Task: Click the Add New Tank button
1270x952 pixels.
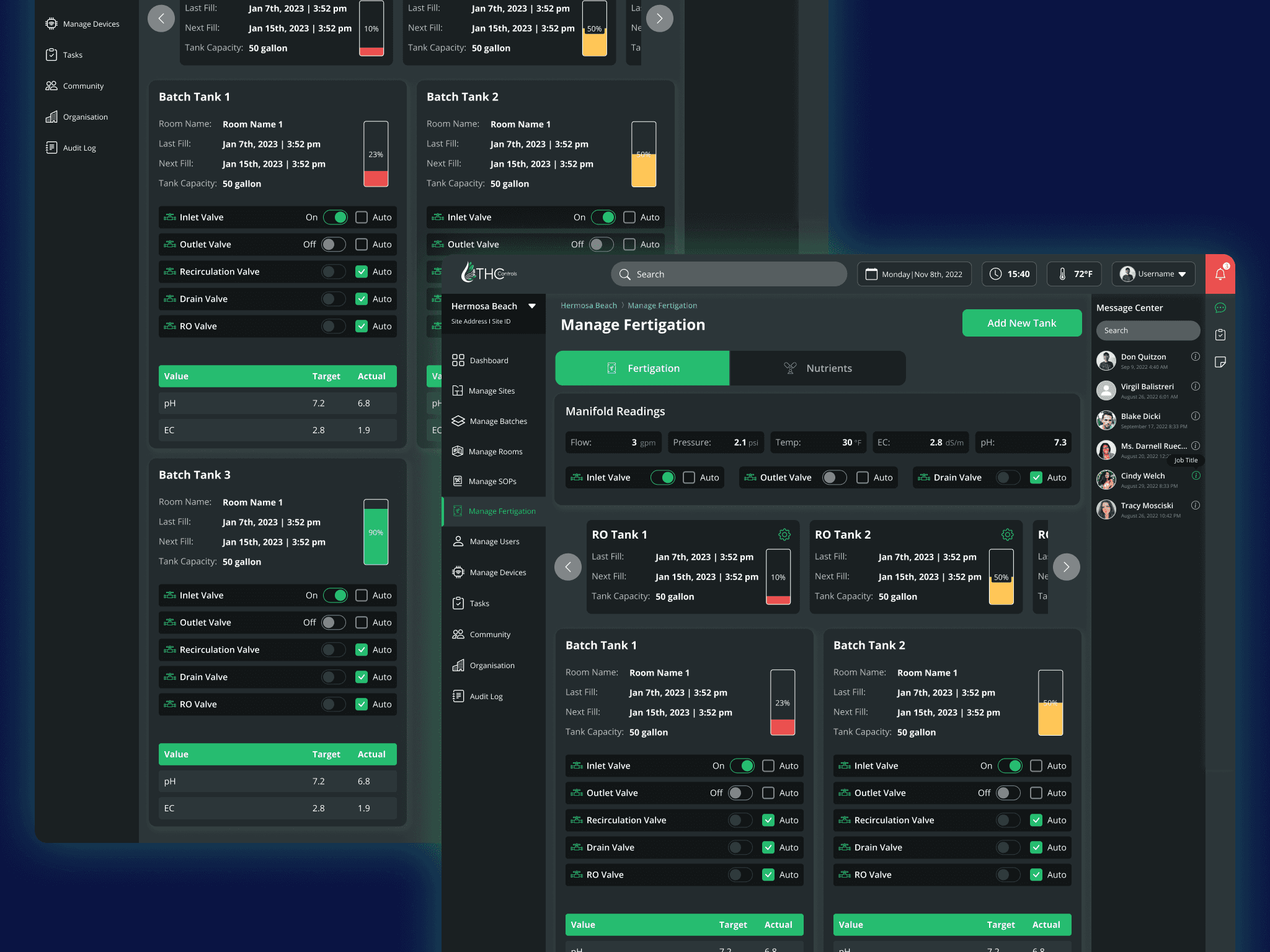Action: tap(1022, 323)
